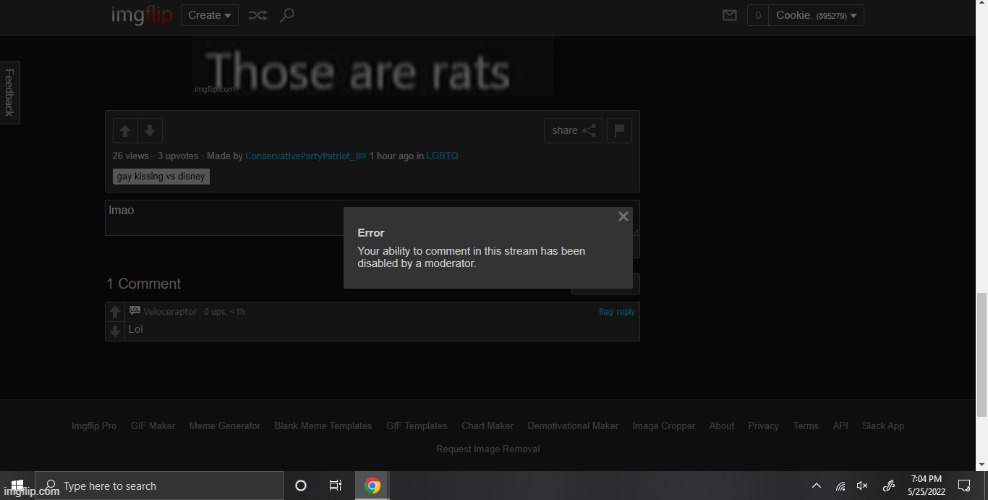Screen dimensions: 988x500
Task: Open Terms footer link
Action: point(805,426)
